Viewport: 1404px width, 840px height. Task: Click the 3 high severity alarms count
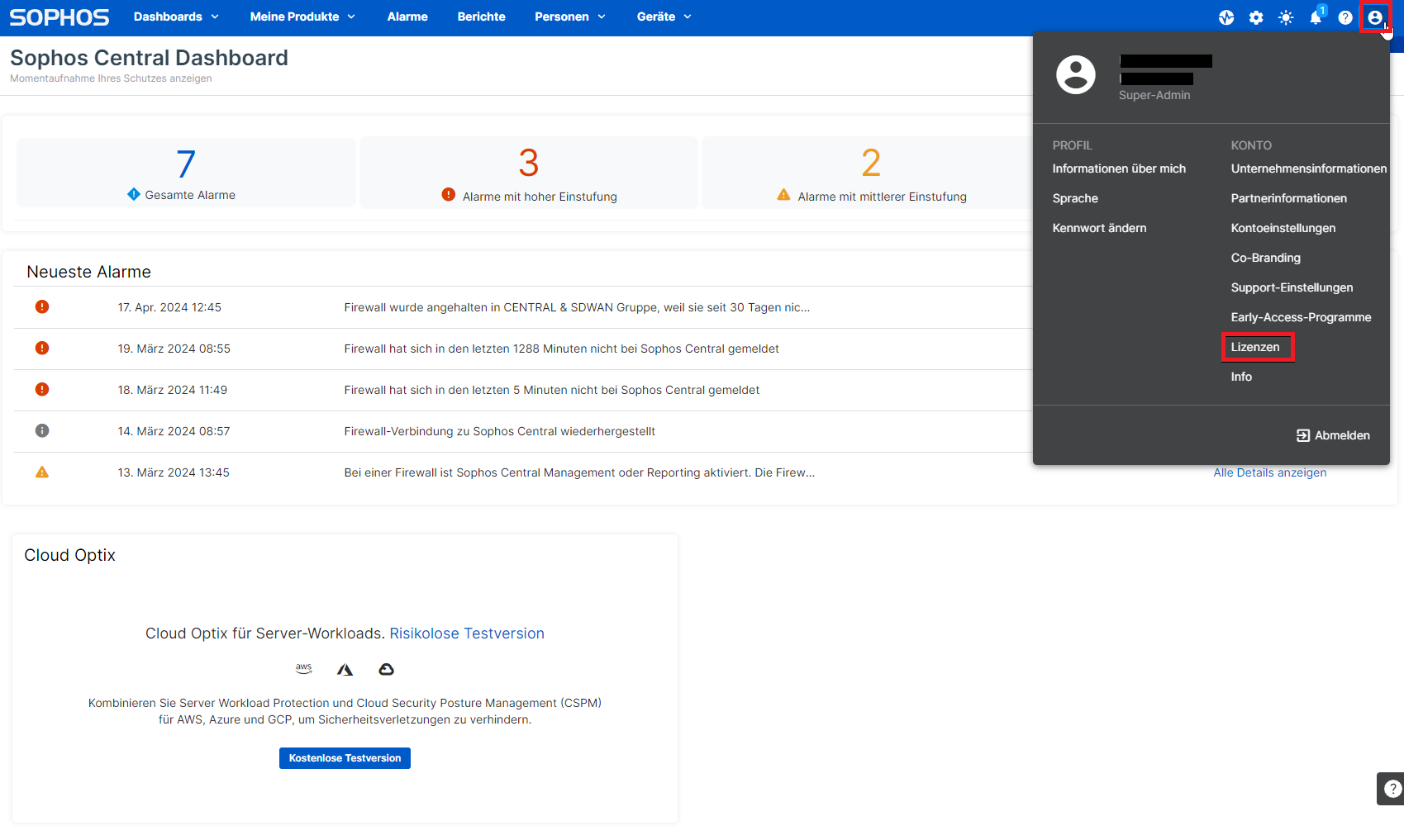(529, 163)
